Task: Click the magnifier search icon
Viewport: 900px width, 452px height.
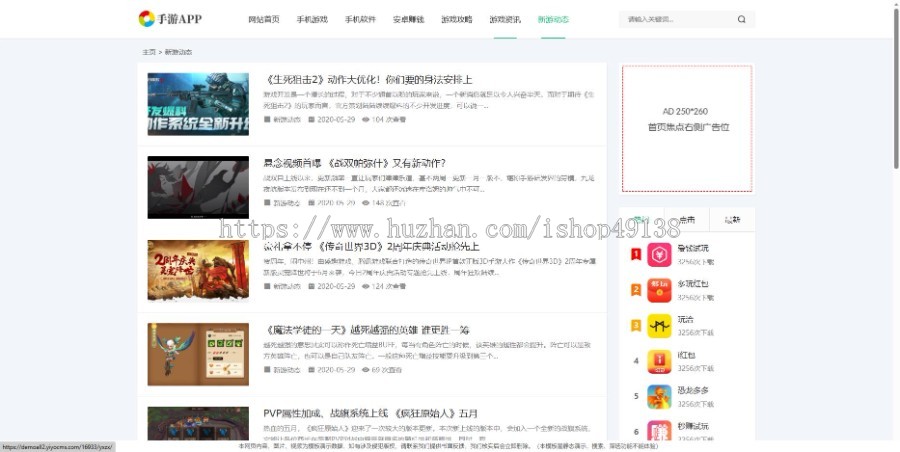Action: click(742, 20)
